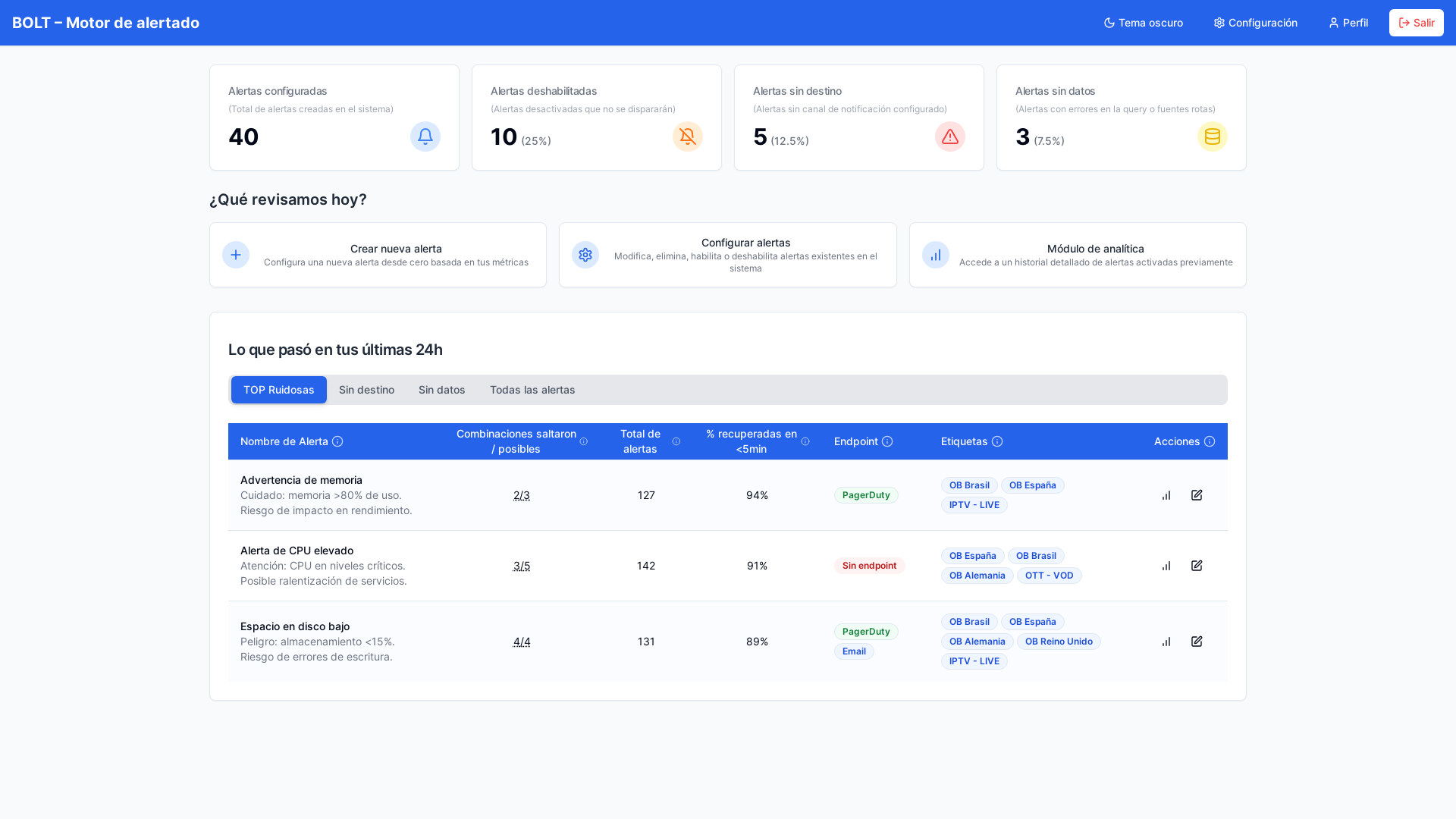Screen dimensions: 1456x819
Task: Switch to the Sin datos tab
Action: 441,390
